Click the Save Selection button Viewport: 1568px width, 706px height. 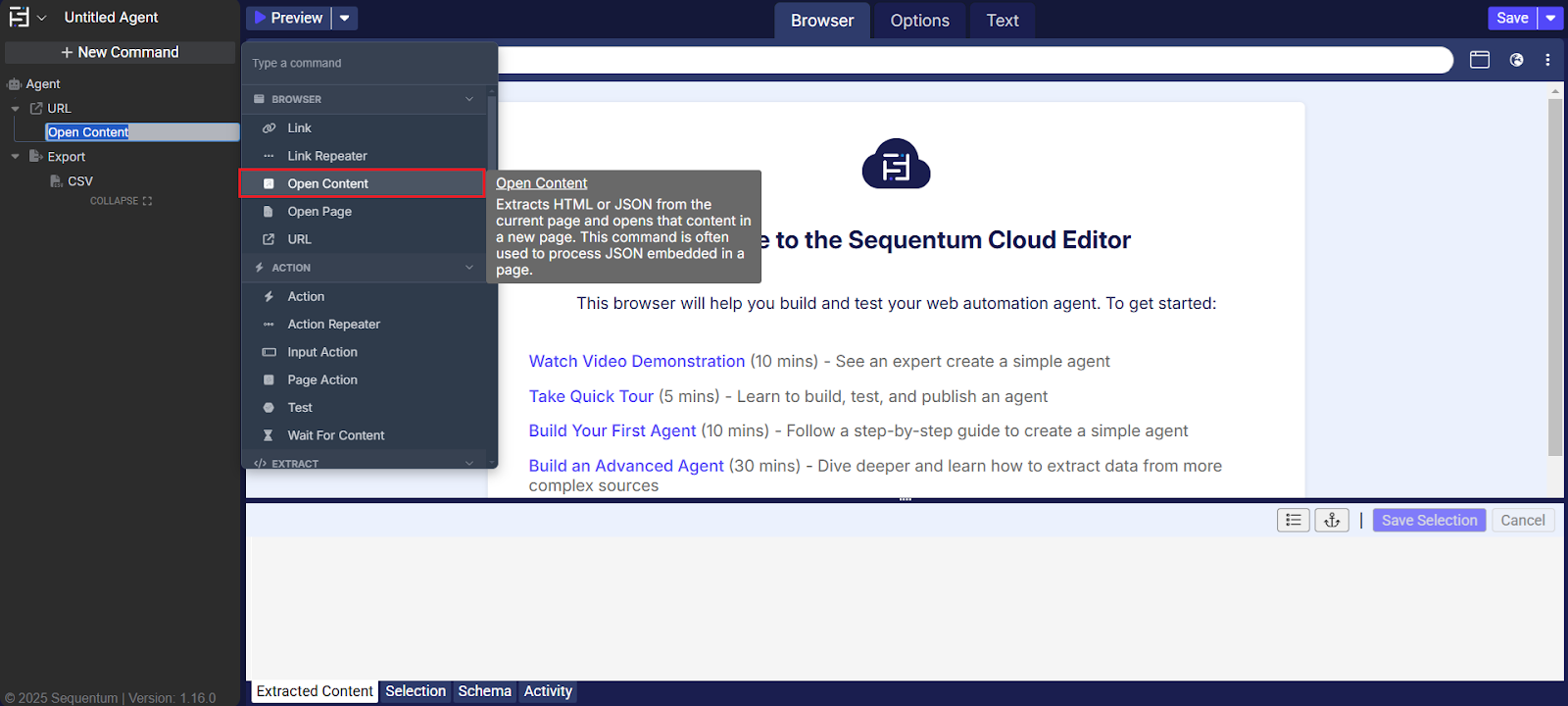point(1429,521)
